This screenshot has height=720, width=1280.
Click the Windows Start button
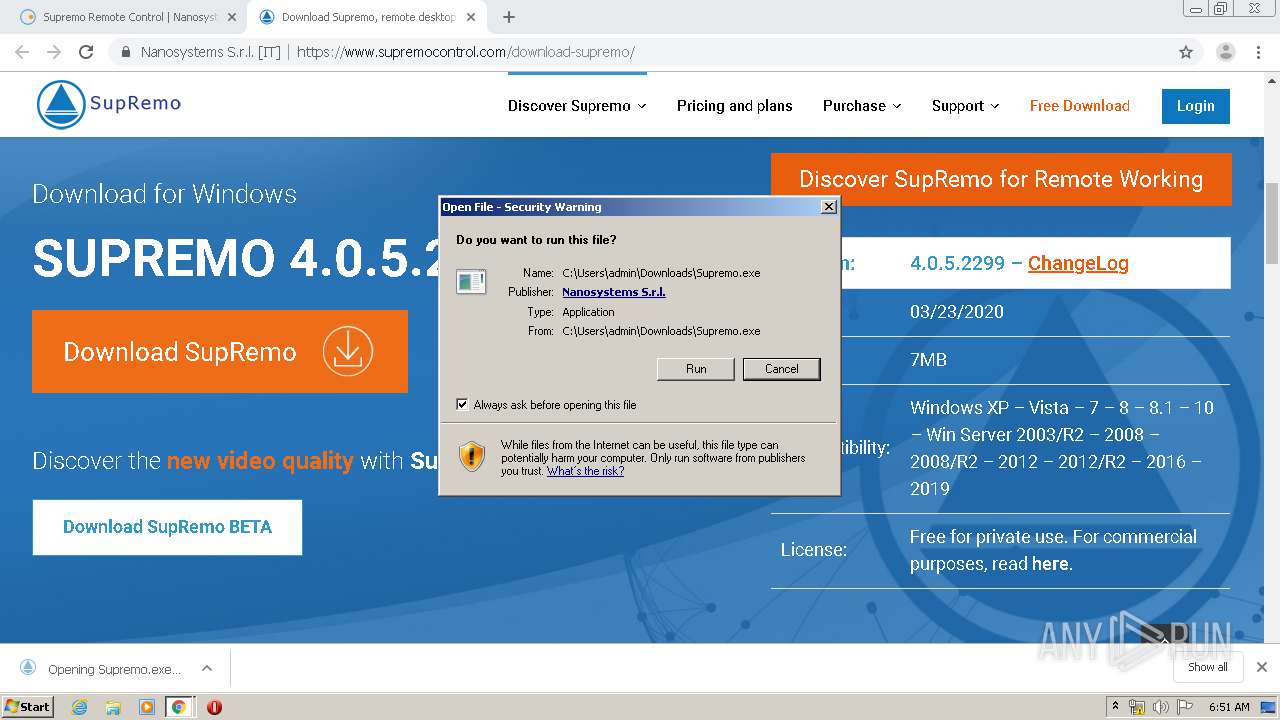pyautogui.click(x=27, y=707)
